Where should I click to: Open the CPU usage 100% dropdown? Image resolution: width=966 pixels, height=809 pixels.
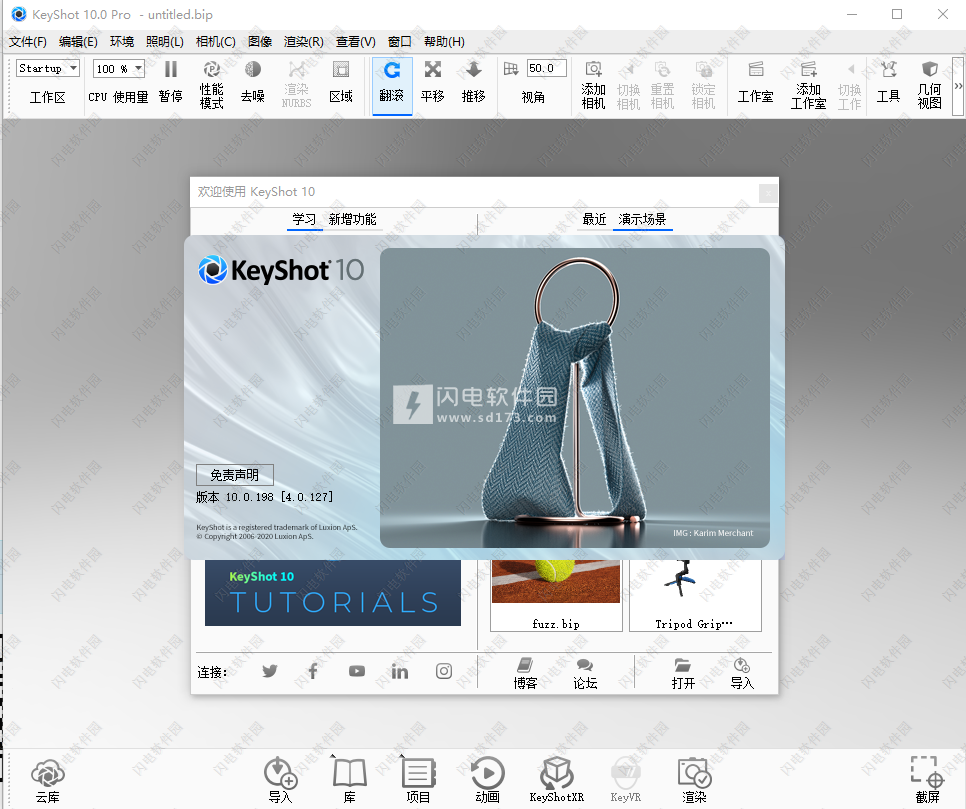tap(119, 68)
